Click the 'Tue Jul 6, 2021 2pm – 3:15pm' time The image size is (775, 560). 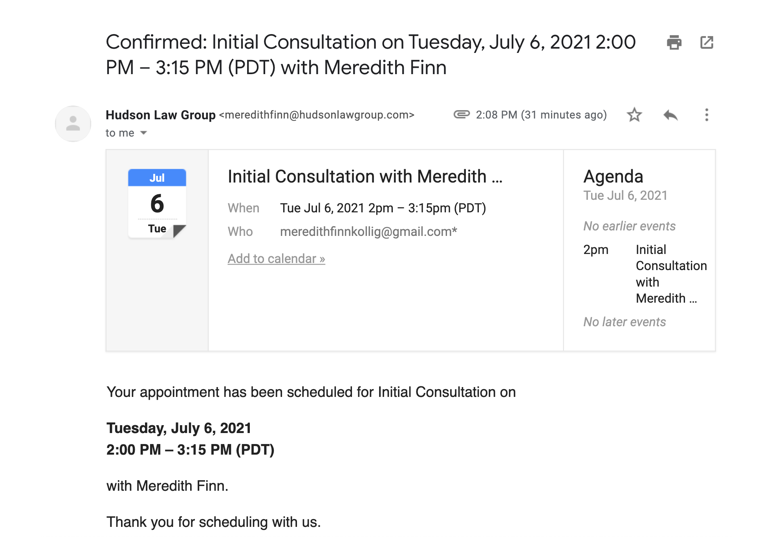point(383,208)
